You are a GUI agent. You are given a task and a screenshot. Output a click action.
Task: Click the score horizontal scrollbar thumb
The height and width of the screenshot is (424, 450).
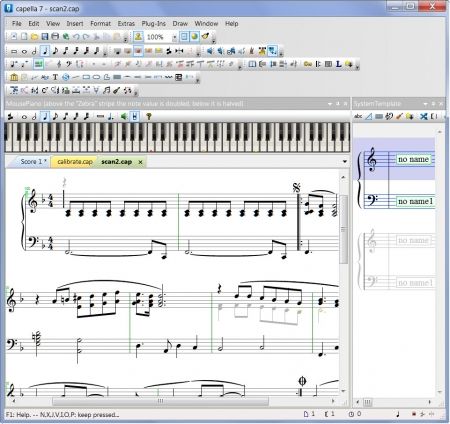point(161,401)
